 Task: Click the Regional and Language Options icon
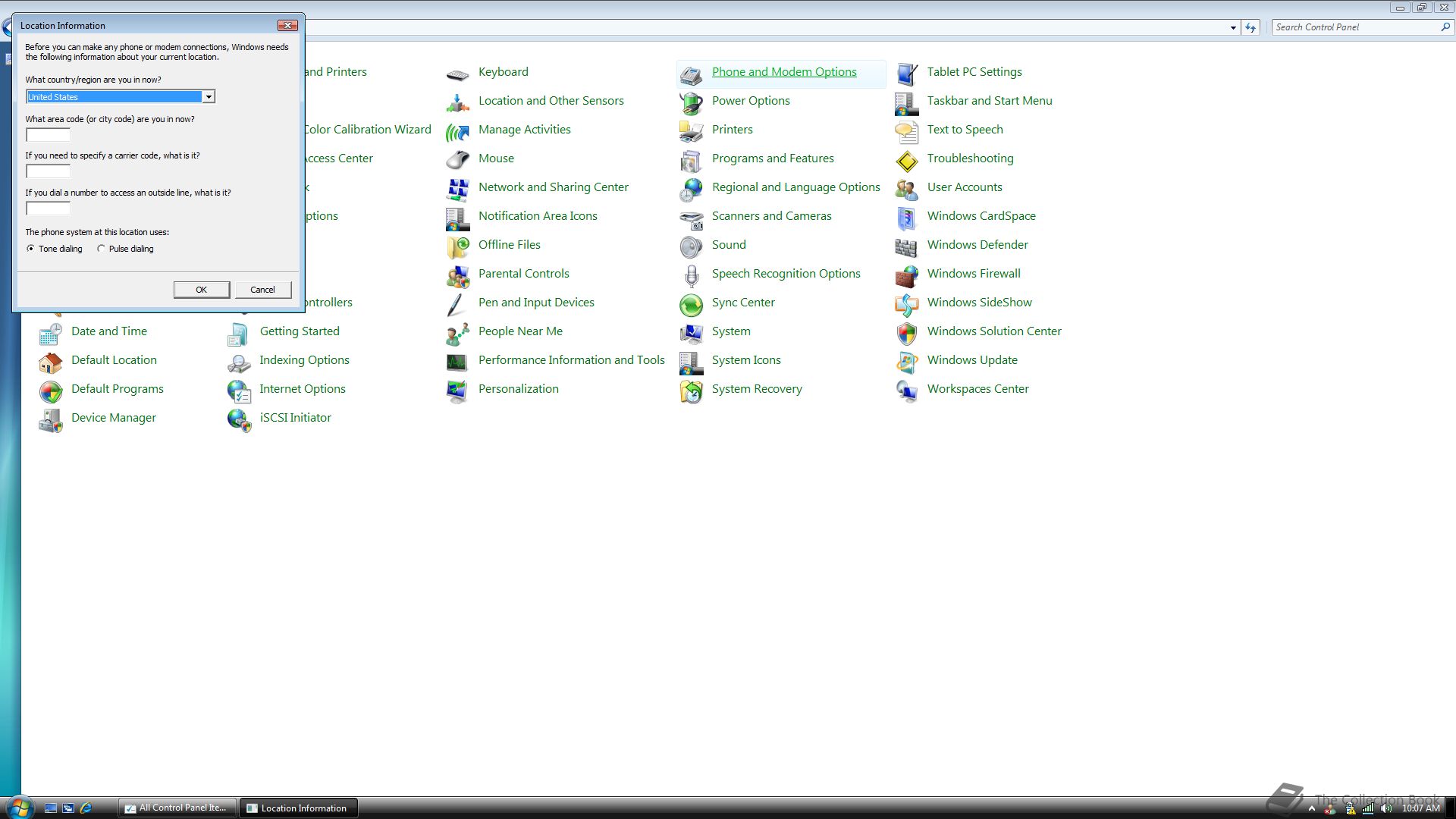pos(691,189)
